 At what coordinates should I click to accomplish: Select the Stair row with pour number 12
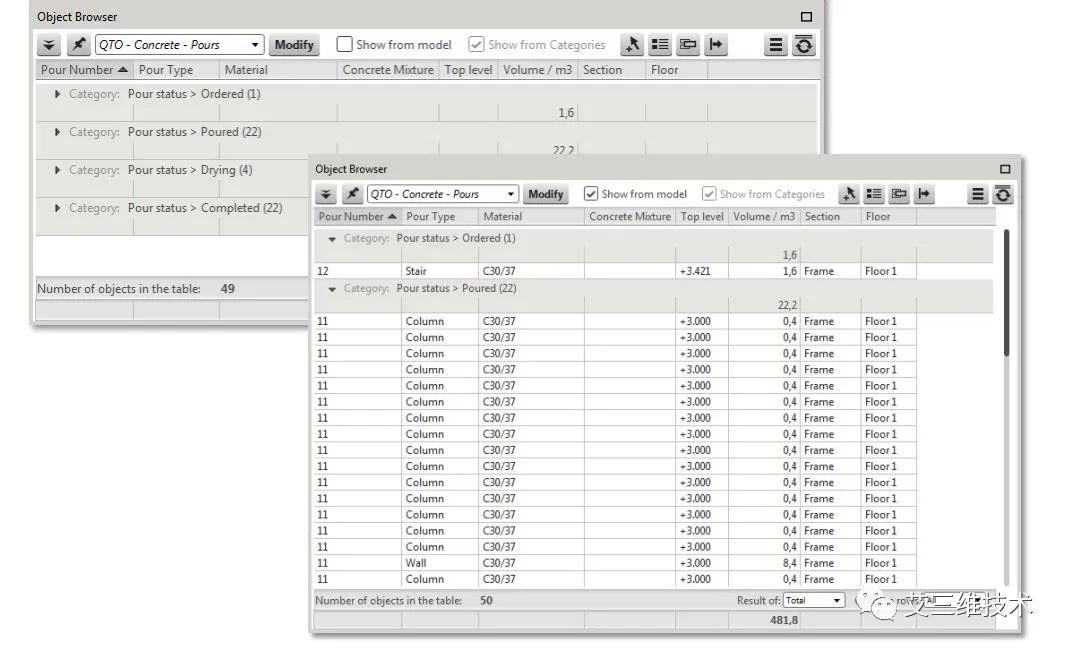tap(615, 271)
